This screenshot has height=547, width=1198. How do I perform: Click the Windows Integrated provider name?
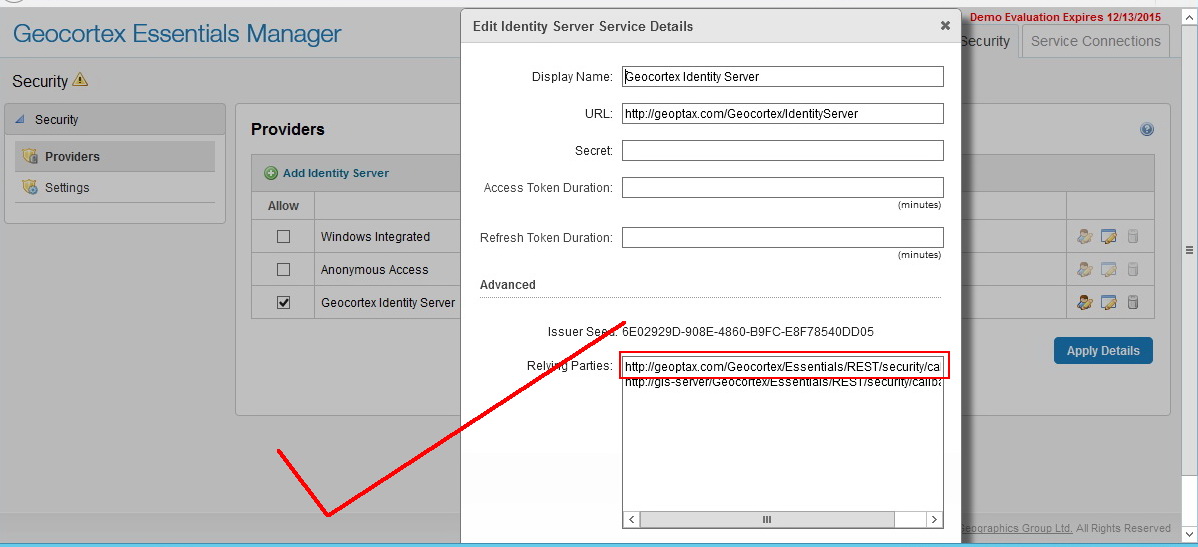click(375, 237)
